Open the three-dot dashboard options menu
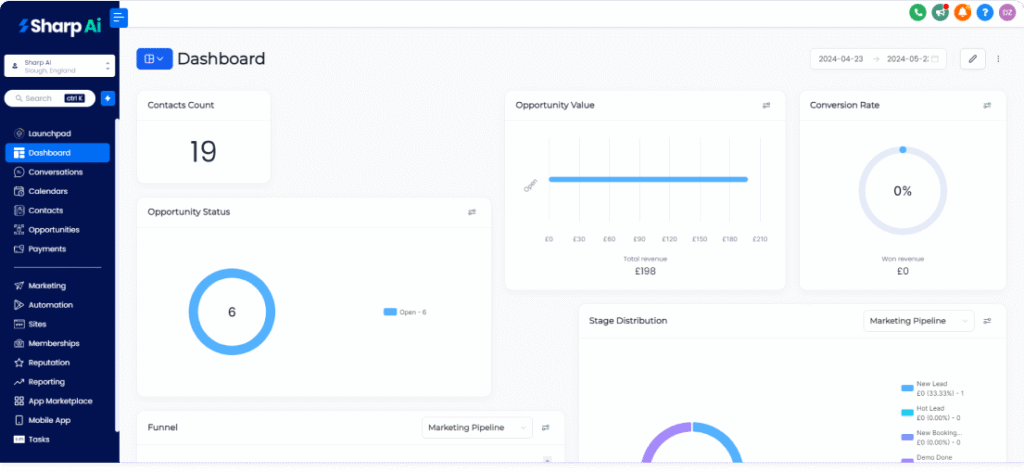The height and width of the screenshot is (472, 1024). [997, 59]
